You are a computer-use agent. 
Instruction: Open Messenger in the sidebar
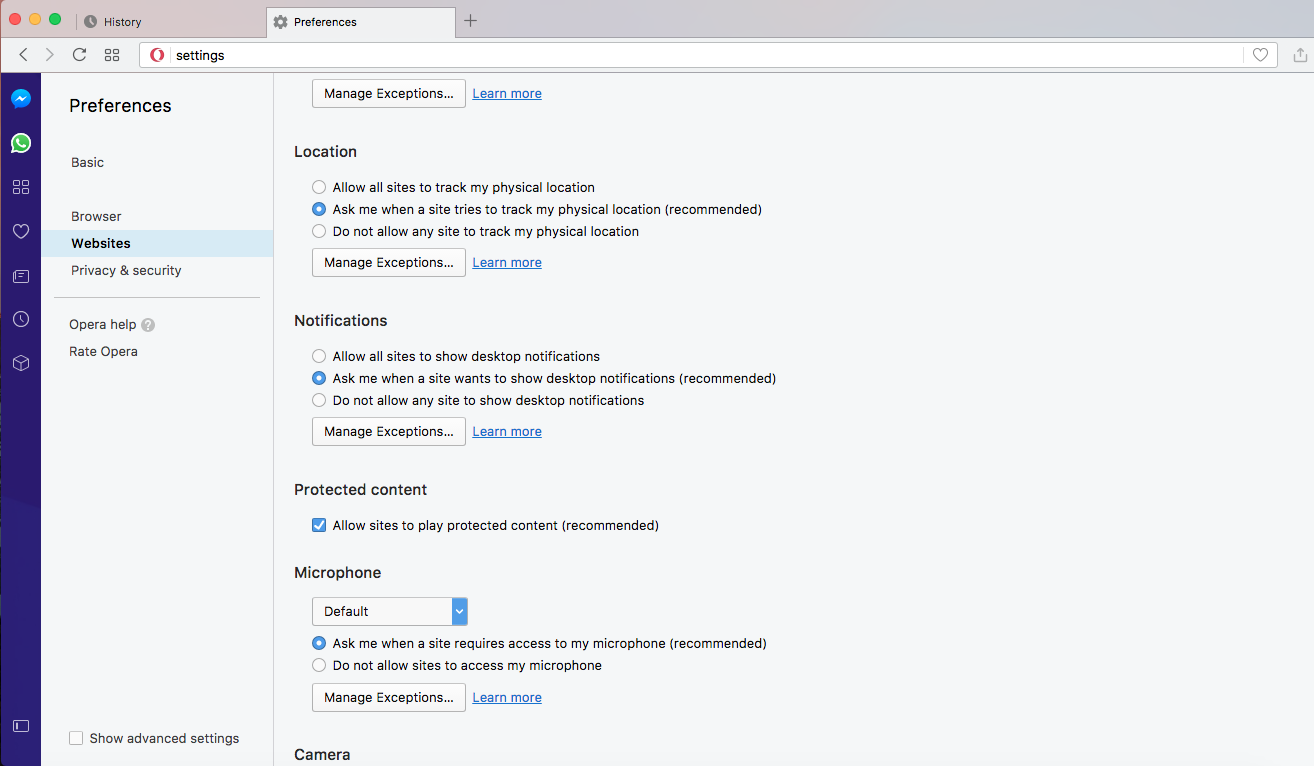(x=21, y=99)
